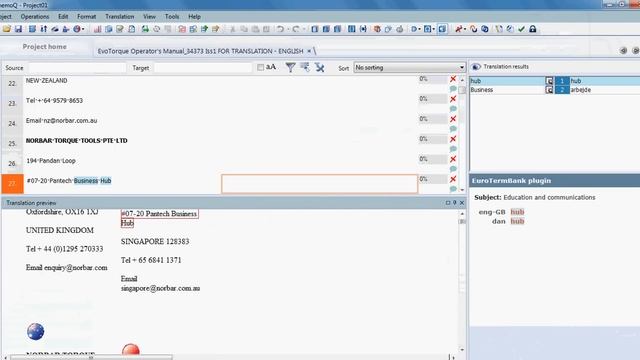
Task: Click the first round tab navigation button at right
Action: coord(623,51)
